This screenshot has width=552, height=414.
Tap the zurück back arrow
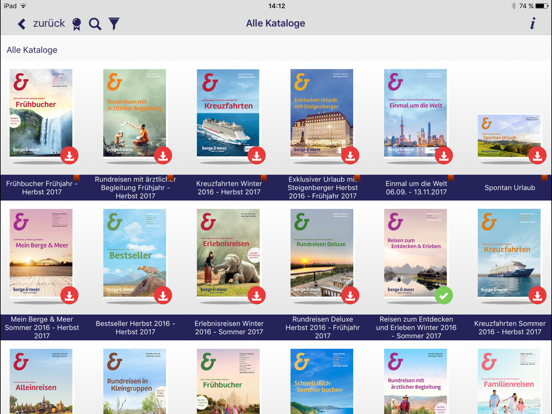tap(21, 24)
